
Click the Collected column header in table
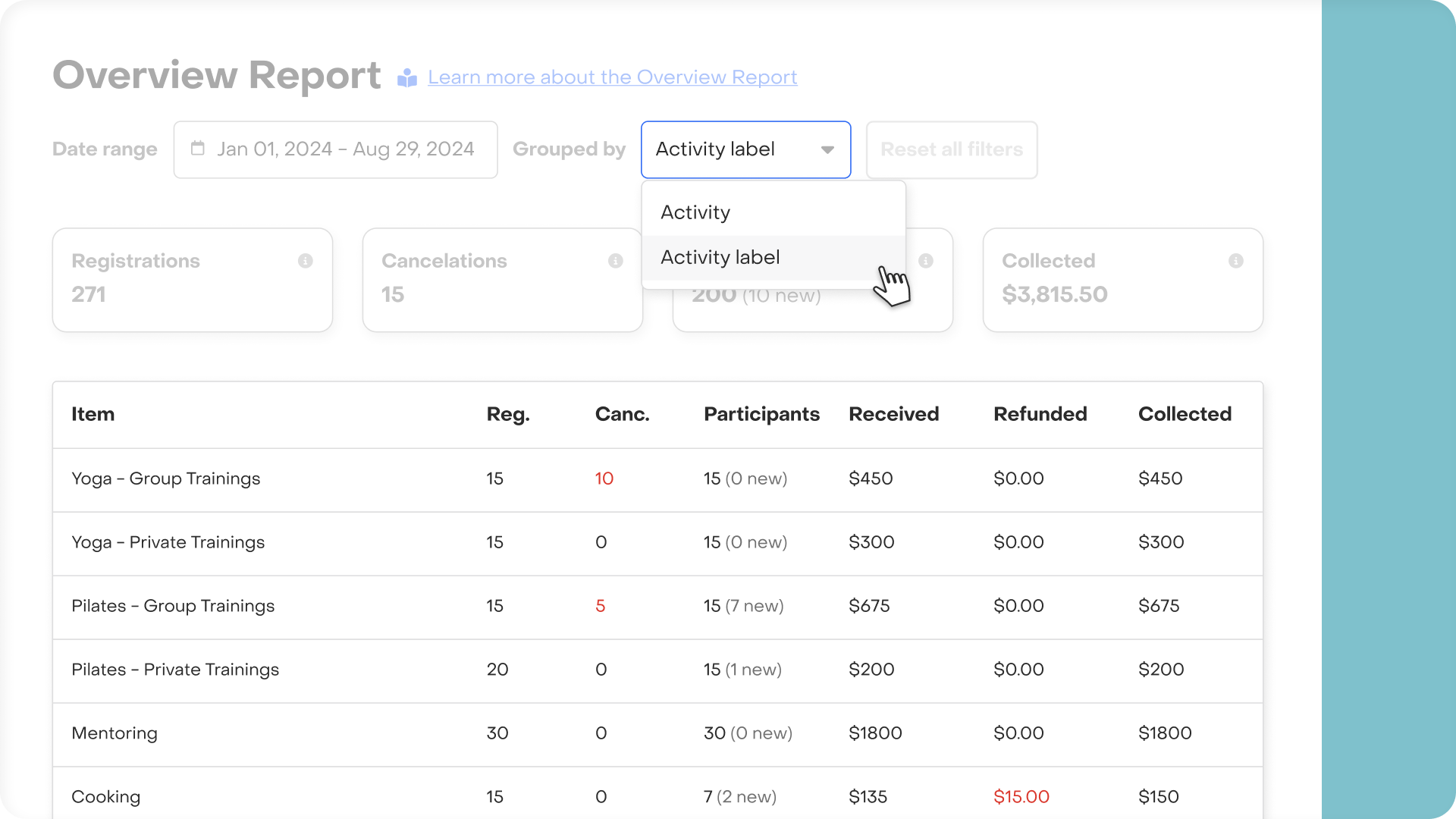click(x=1185, y=414)
